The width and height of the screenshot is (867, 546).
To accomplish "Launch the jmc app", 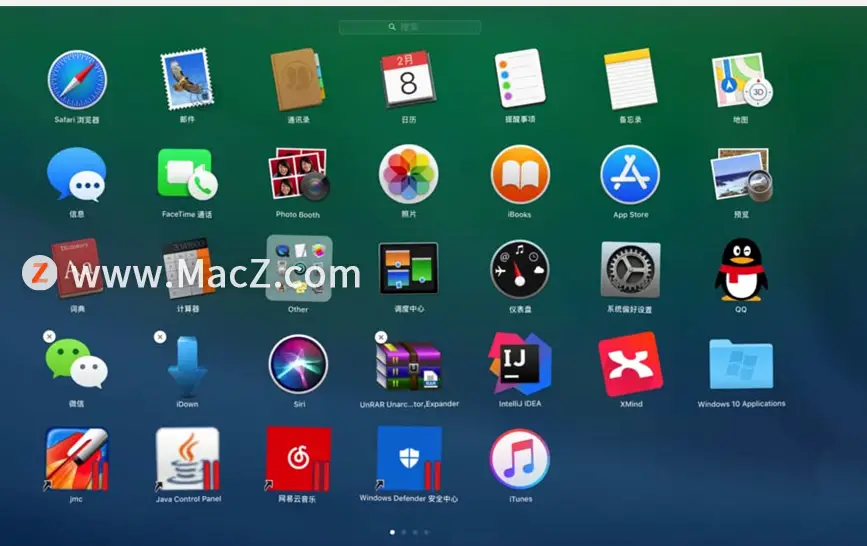I will 77,459.
